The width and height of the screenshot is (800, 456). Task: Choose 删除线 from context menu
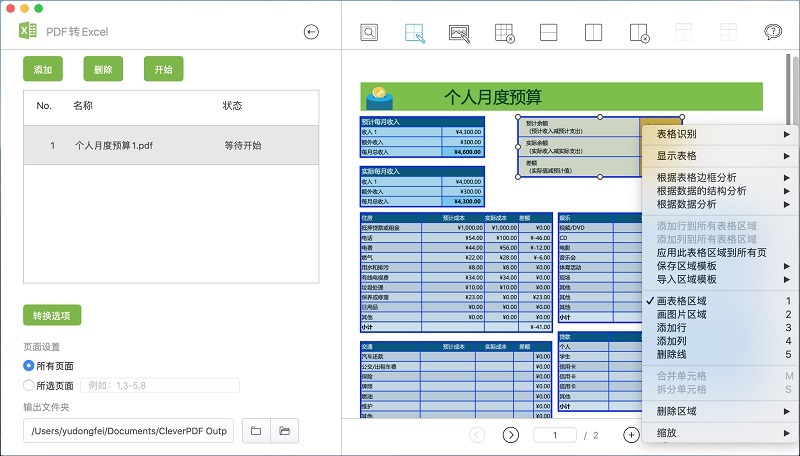point(720,354)
